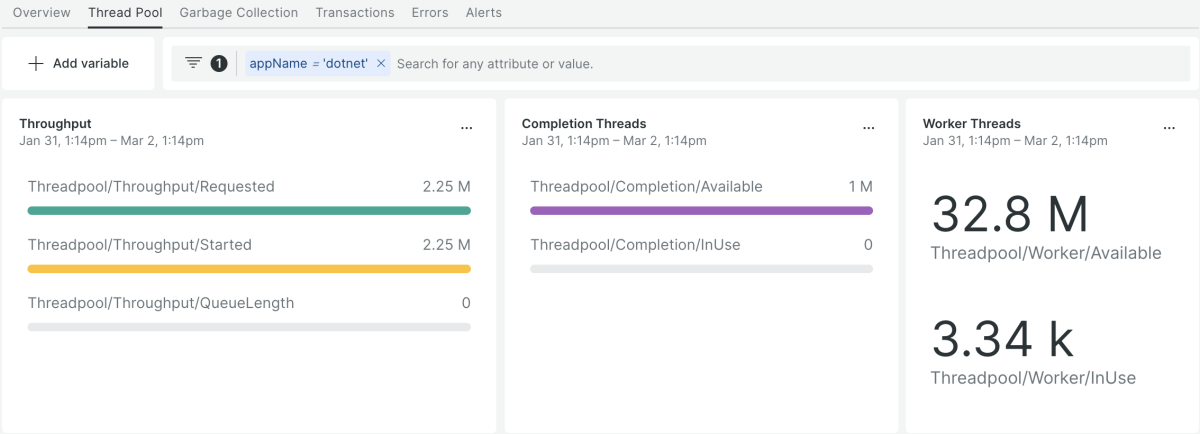1200x434 pixels.
Task: Click the green Throughput/Requested bar
Action: (249, 211)
